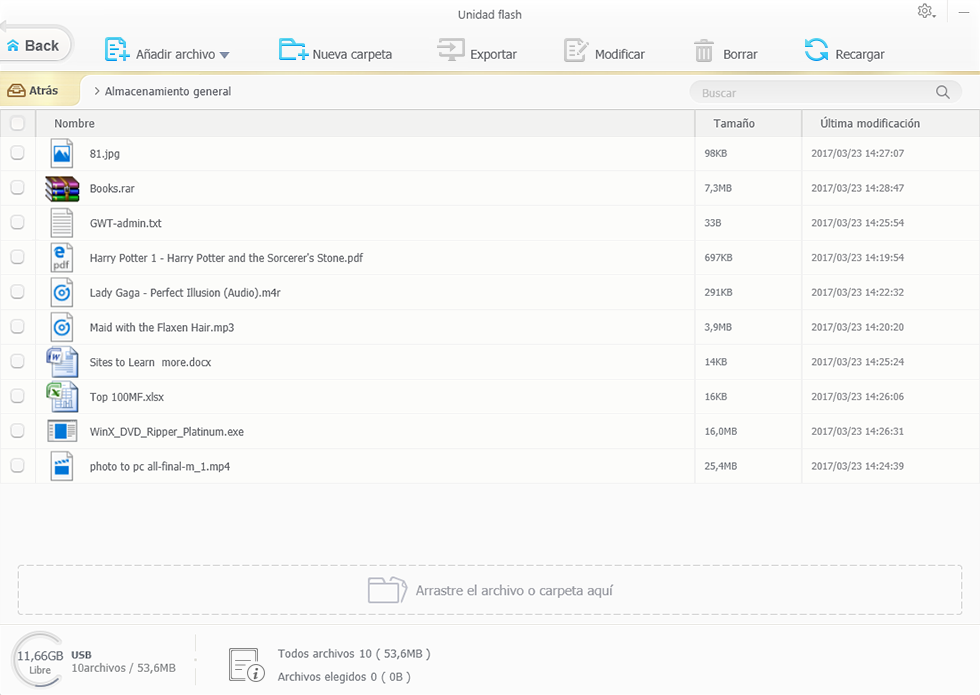Click the audio icon of Lady Gaga m4r
The height and width of the screenshot is (695, 980).
[x=62, y=292]
